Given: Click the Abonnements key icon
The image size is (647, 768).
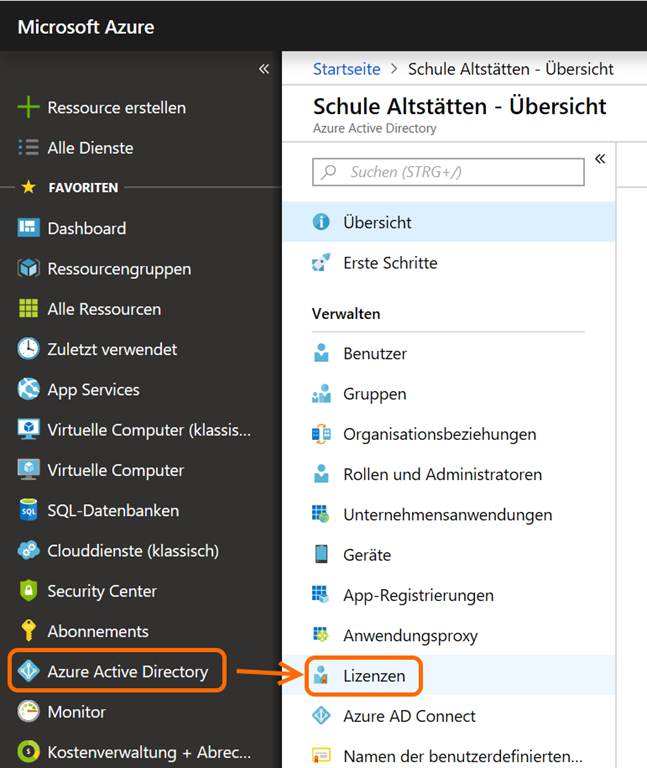Looking at the screenshot, I should [28, 631].
